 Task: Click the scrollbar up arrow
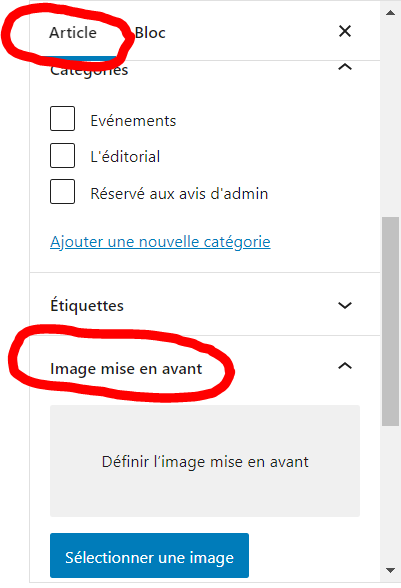pos(390,13)
